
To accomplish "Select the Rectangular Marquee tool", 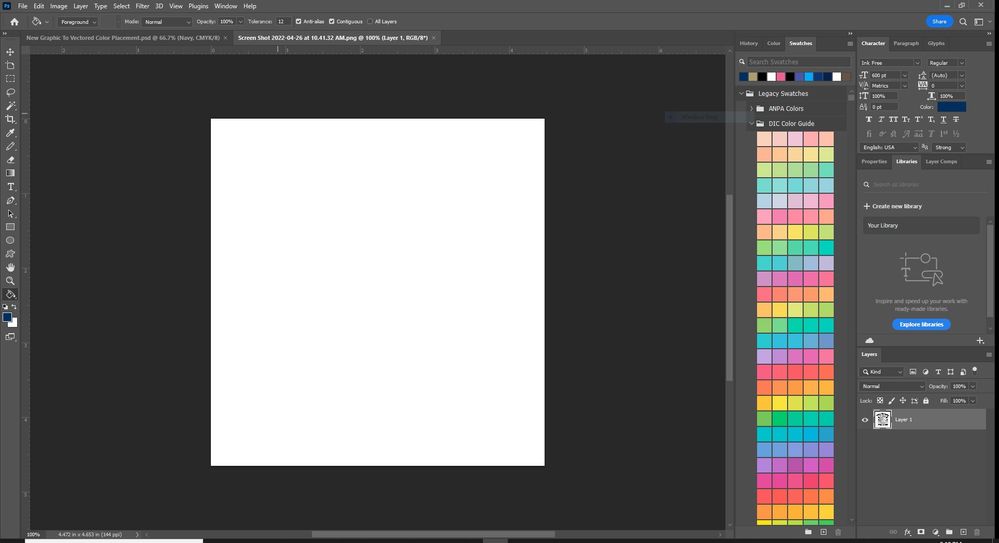I will pos(10,79).
